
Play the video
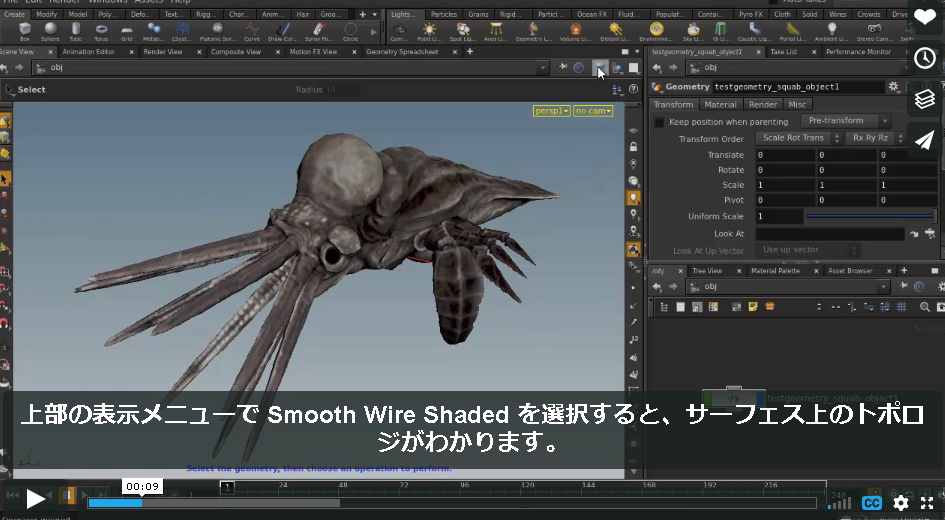click(35, 499)
